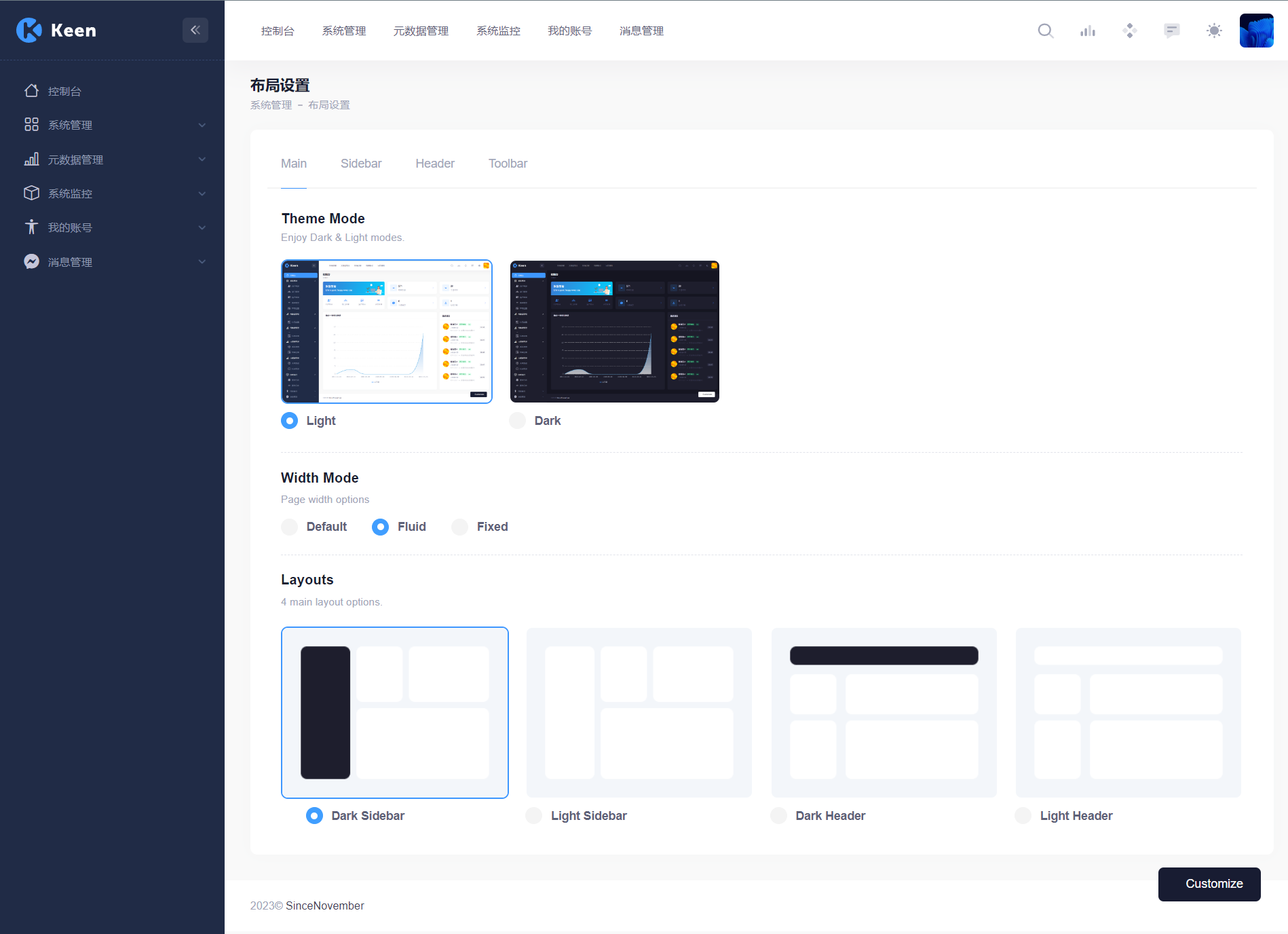Viewport: 1288px width, 934px height.
Task: Open 消息管理 in the top navigation
Action: pos(641,31)
